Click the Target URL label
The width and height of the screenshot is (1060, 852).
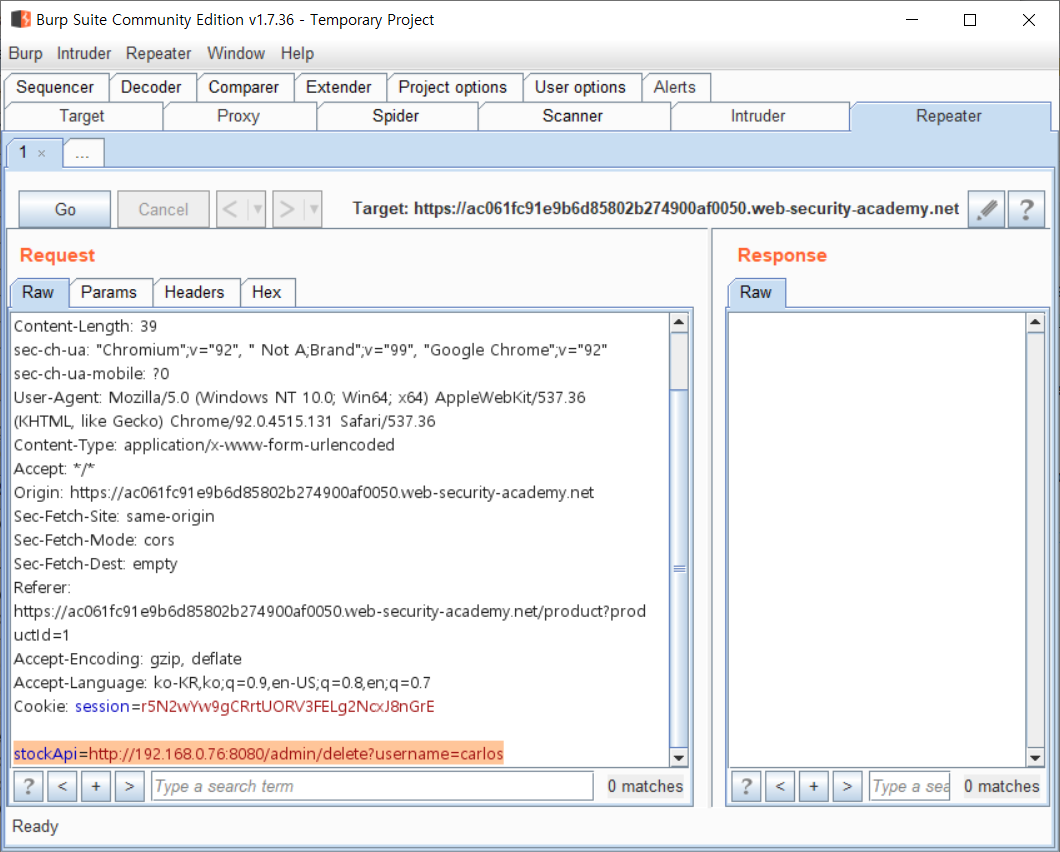click(x=656, y=209)
